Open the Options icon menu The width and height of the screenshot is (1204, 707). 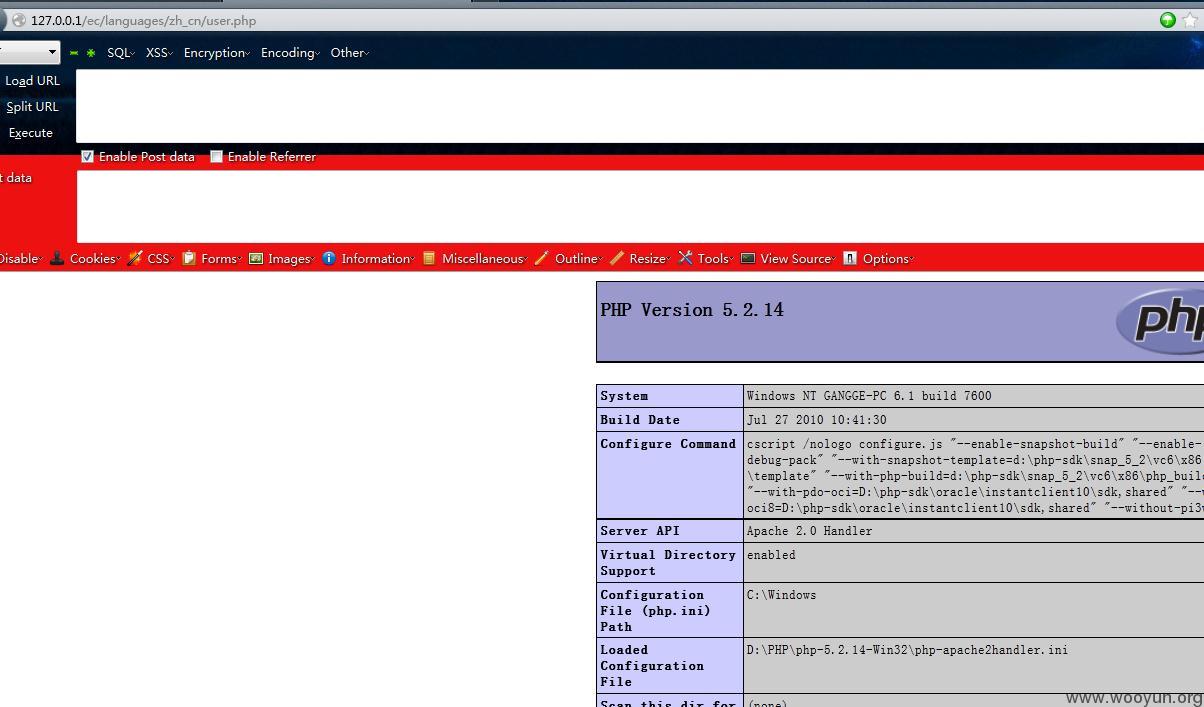tap(850, 258)
